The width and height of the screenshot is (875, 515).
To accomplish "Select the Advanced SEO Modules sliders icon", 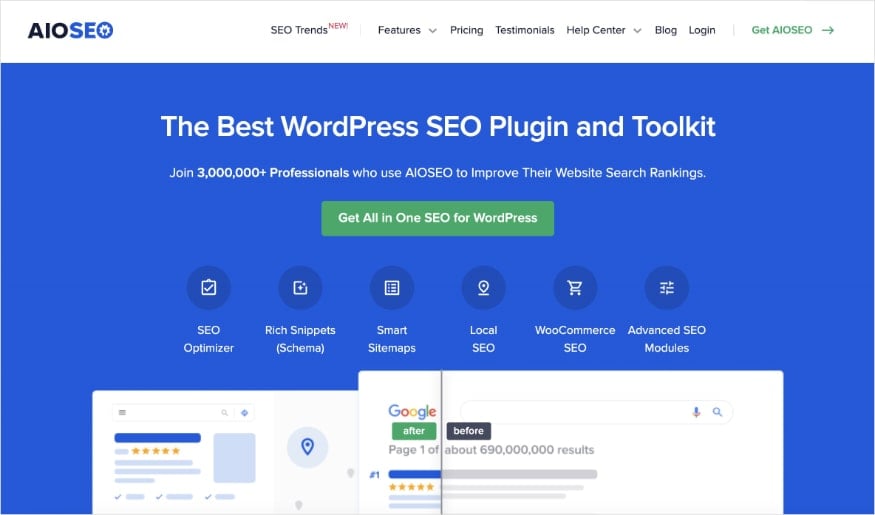I will click(x=666, y=287).
